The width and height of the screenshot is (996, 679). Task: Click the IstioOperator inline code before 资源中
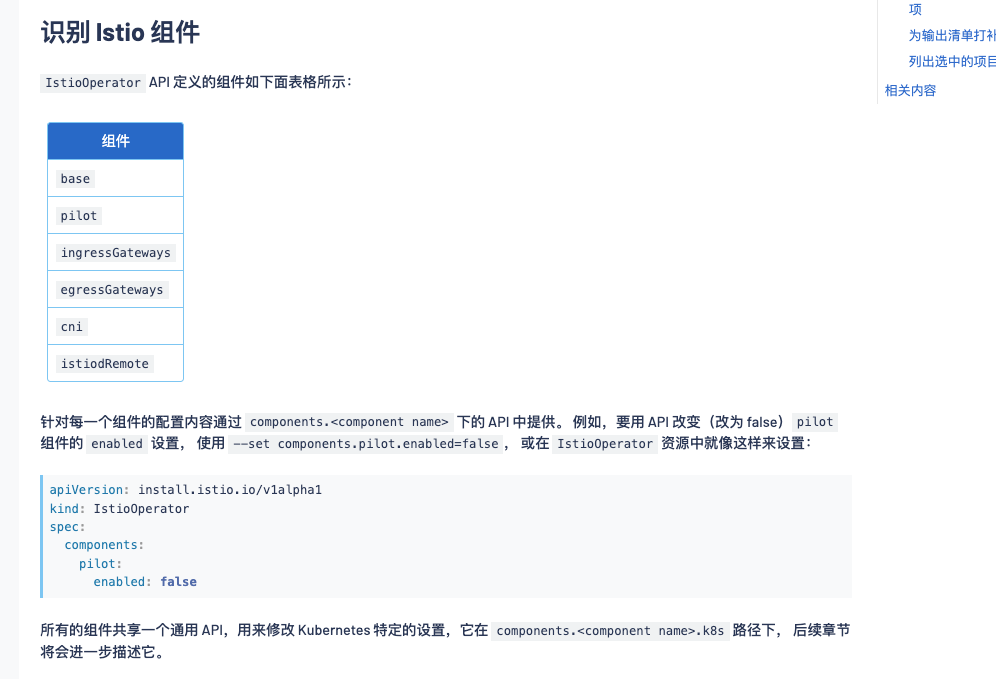[x=605, y=443]
